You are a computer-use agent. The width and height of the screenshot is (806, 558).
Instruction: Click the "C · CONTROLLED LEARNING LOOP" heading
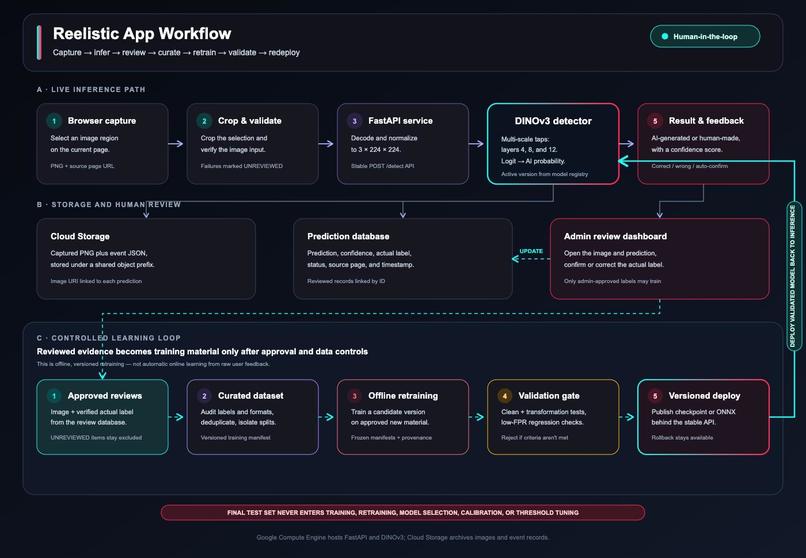(108, 338)
